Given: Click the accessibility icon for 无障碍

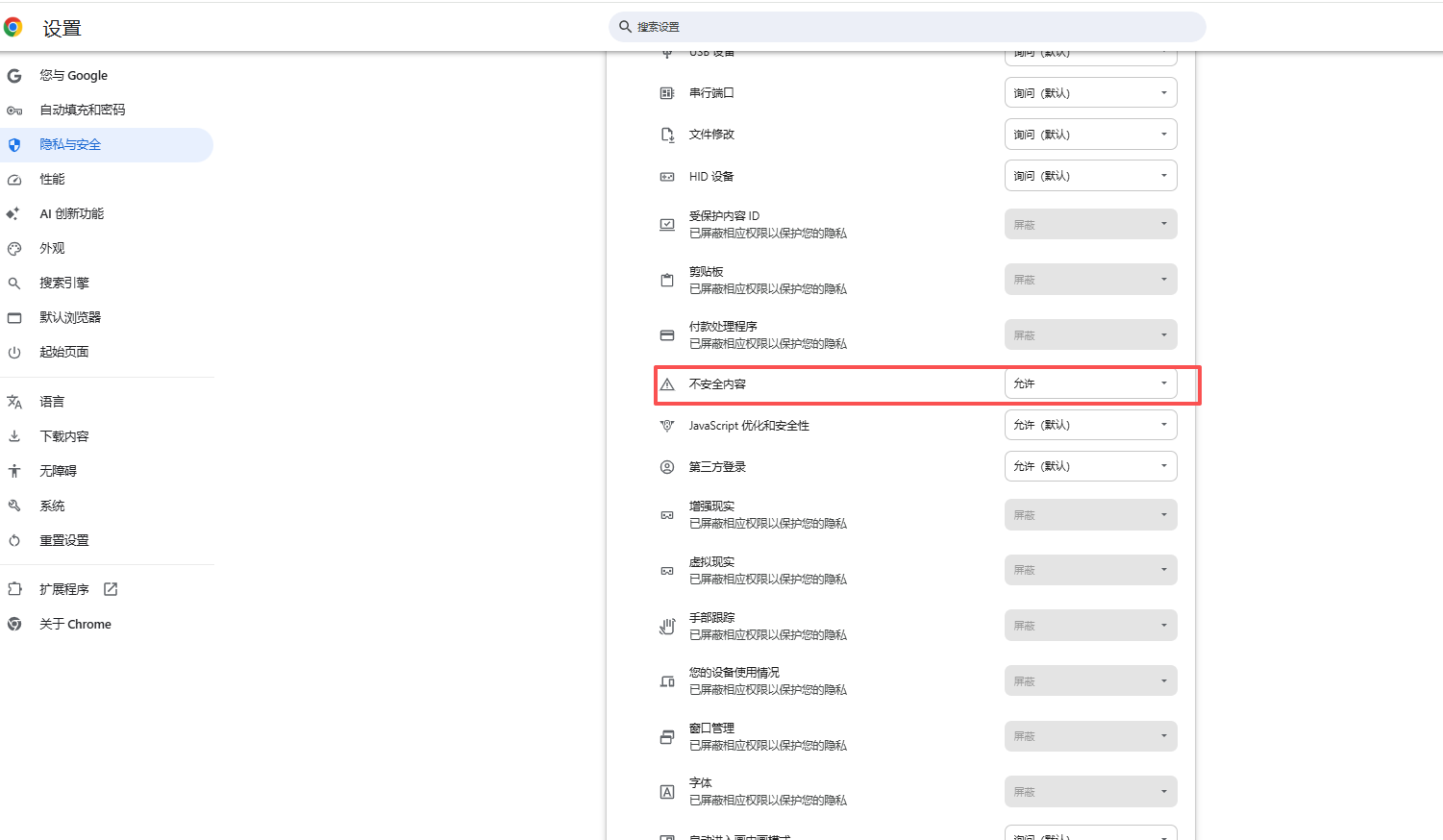Looking at the screenshot, I should tap(14, 471).
